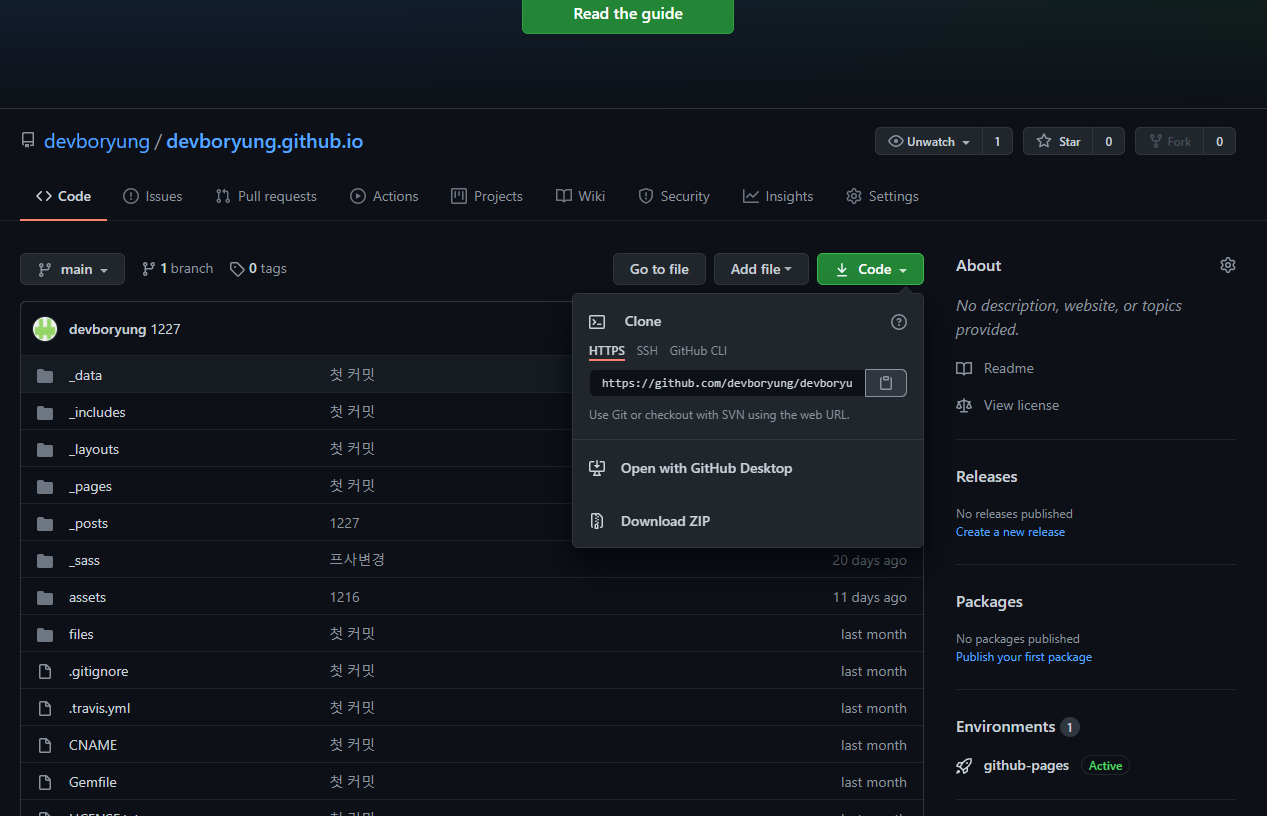This screenshot has width=1267, height=816.
Task: Go to the Actions tab
Action: point(384,196)
